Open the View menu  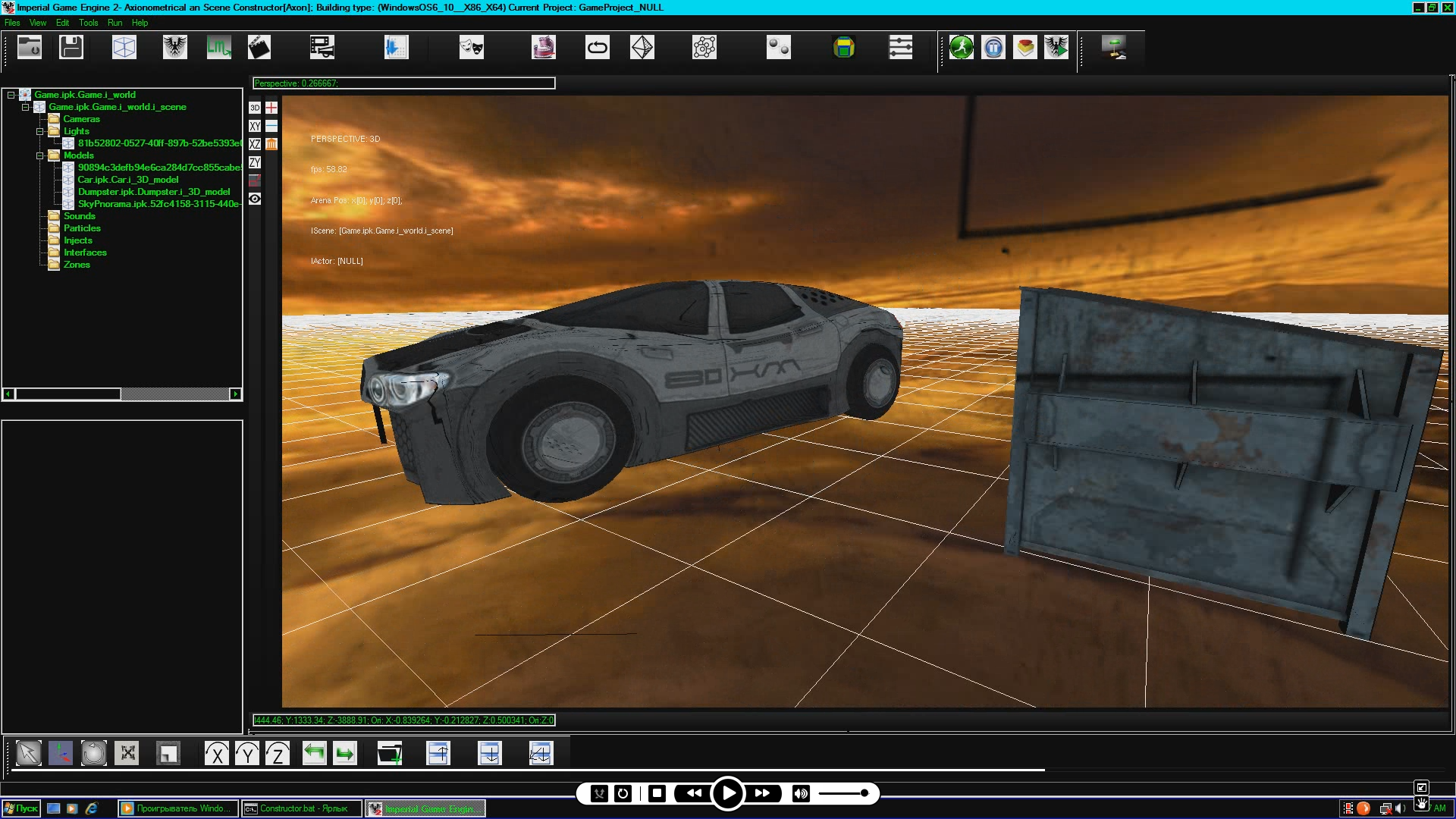[38, 23]
